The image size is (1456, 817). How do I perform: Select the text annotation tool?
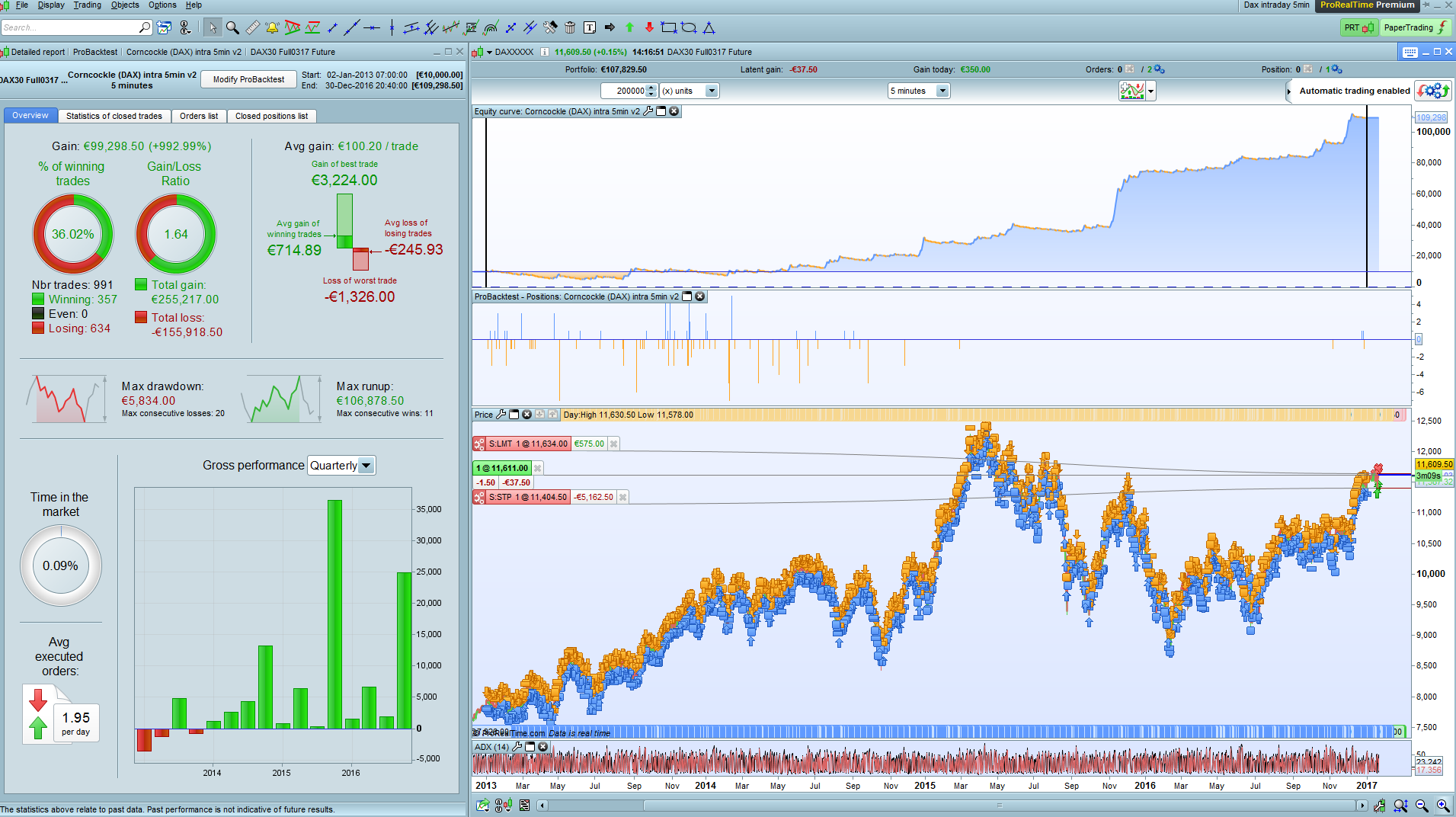[x=590, y=28]
